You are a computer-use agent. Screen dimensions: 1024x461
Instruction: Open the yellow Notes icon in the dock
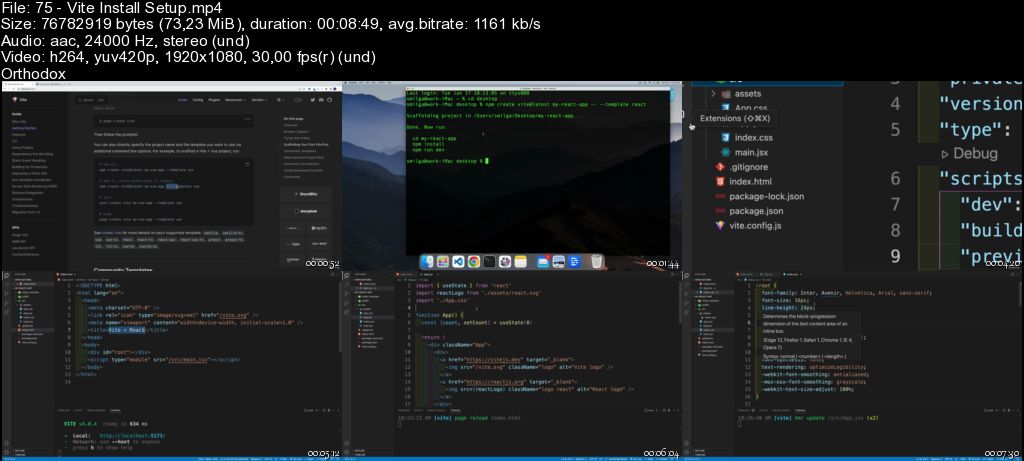520,261
